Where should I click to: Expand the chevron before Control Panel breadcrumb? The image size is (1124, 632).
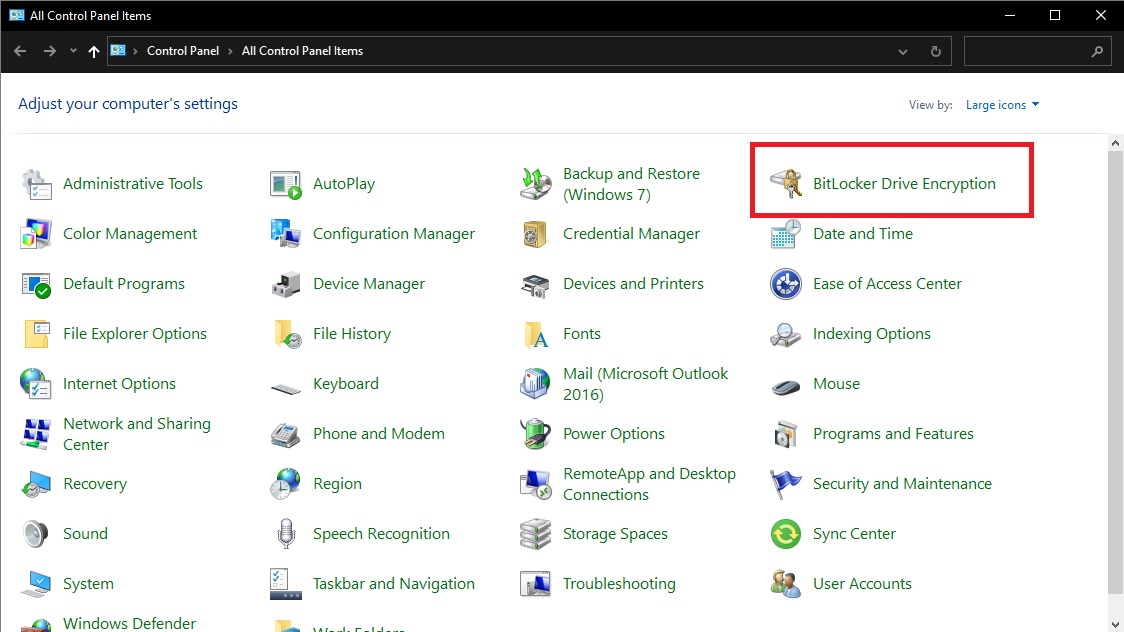click(135, 51)
